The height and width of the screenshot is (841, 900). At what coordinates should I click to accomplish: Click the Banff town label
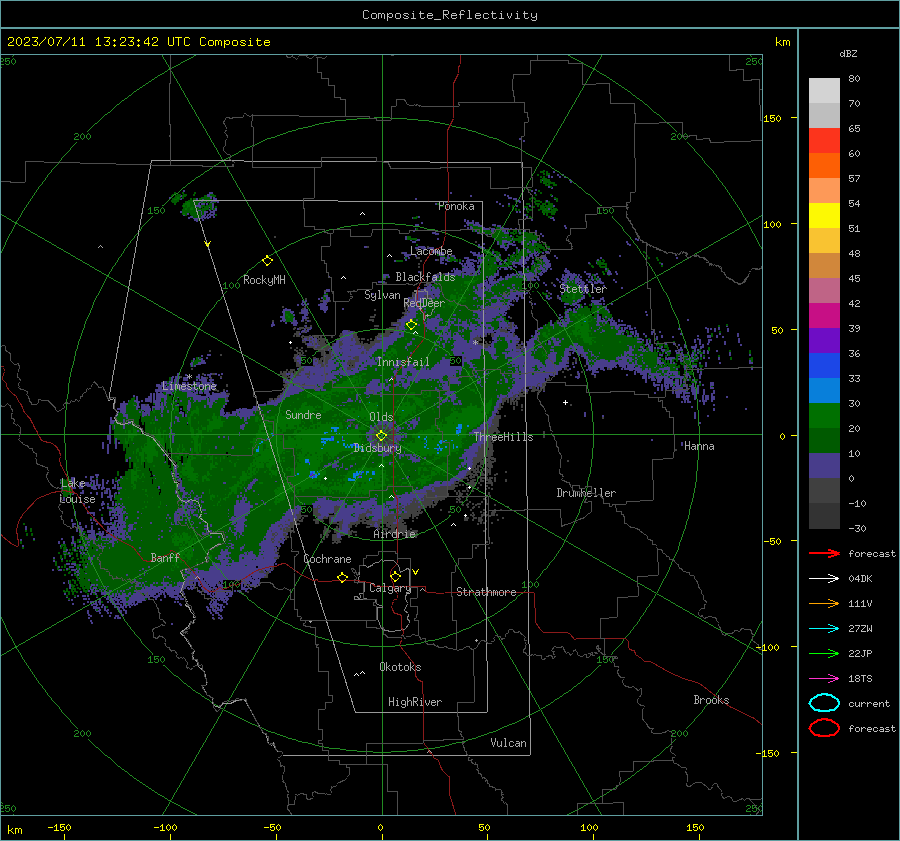165,557
